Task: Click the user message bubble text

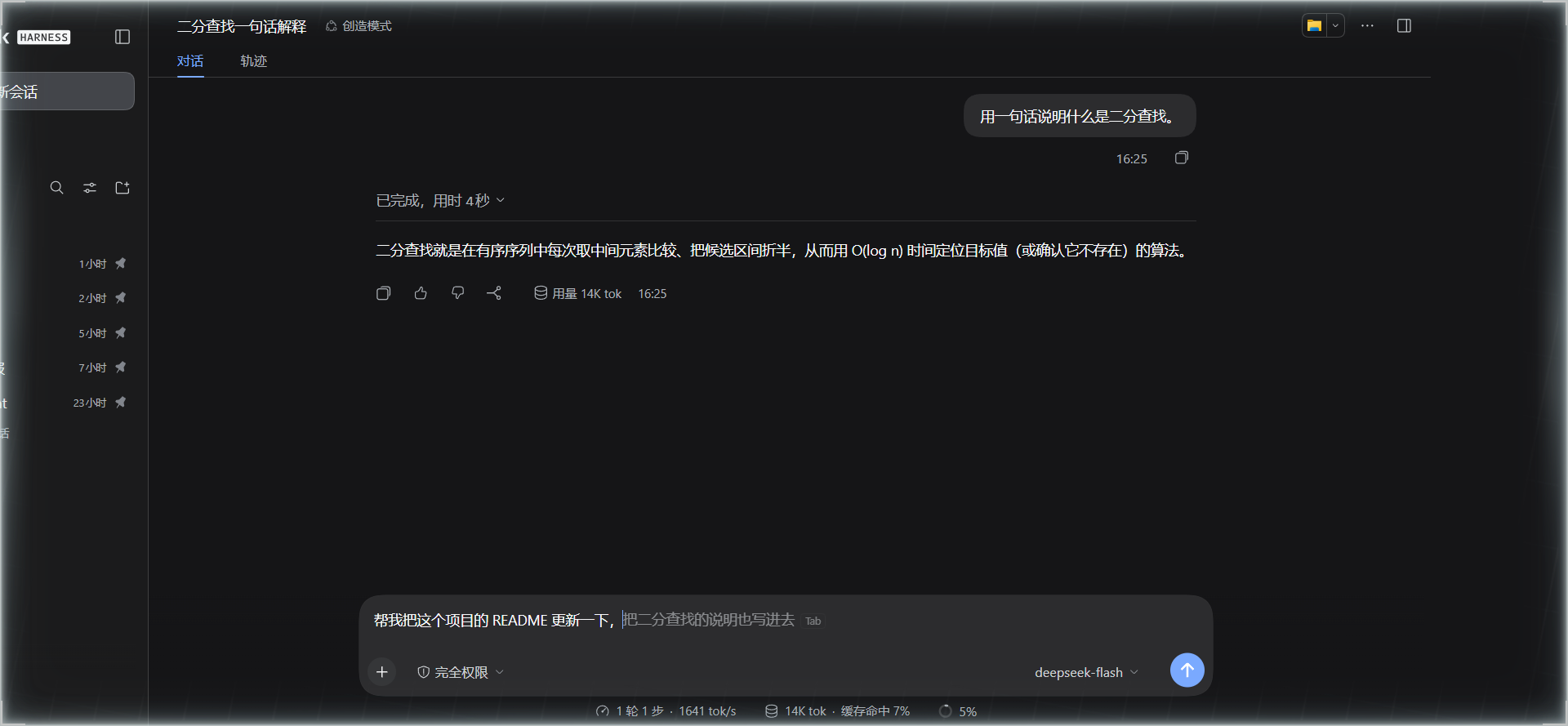Action: coord(1079,117)
